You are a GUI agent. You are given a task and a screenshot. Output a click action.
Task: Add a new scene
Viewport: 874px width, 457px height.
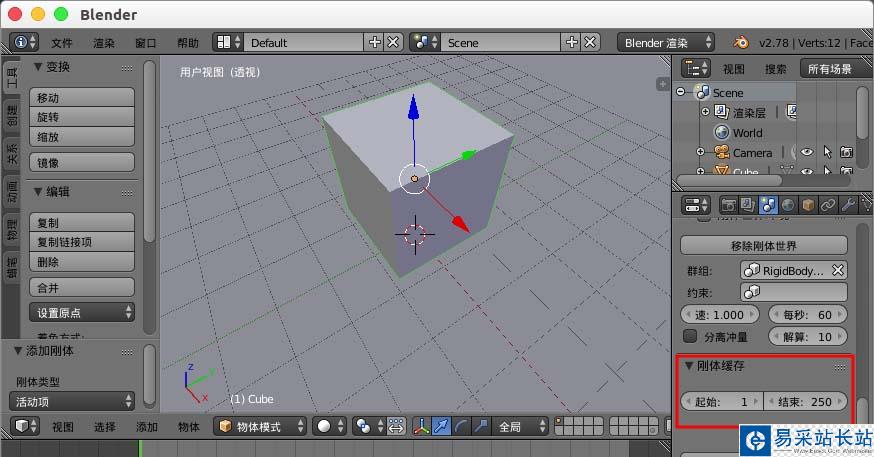click(x=572, y=42)
